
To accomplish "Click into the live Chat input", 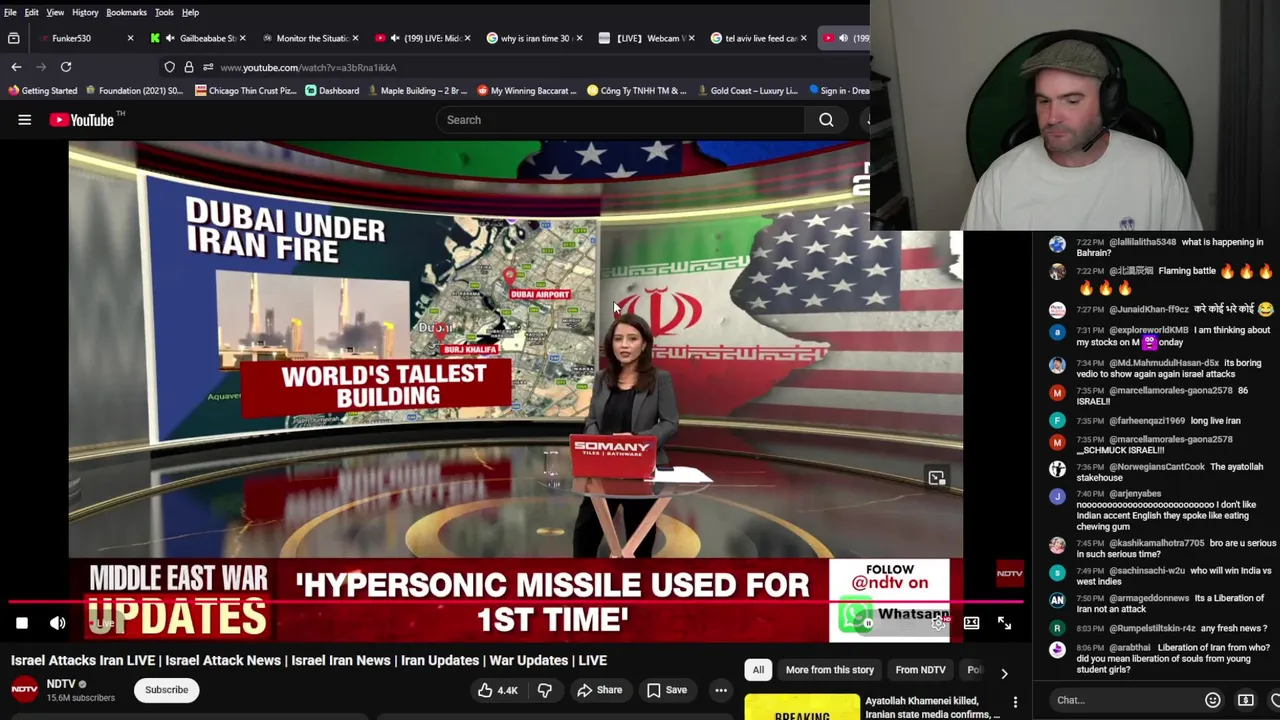I will [1125, 700].
